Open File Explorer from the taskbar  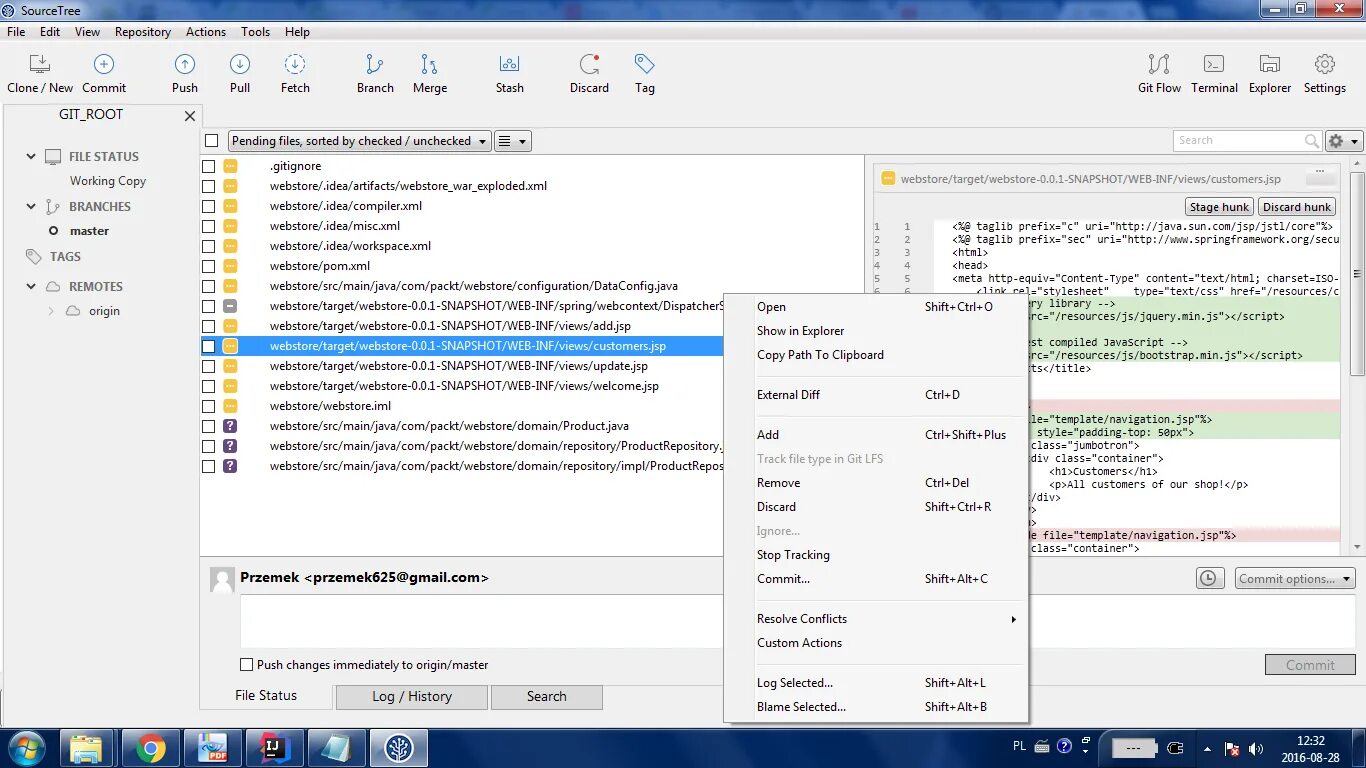[87, 748]
